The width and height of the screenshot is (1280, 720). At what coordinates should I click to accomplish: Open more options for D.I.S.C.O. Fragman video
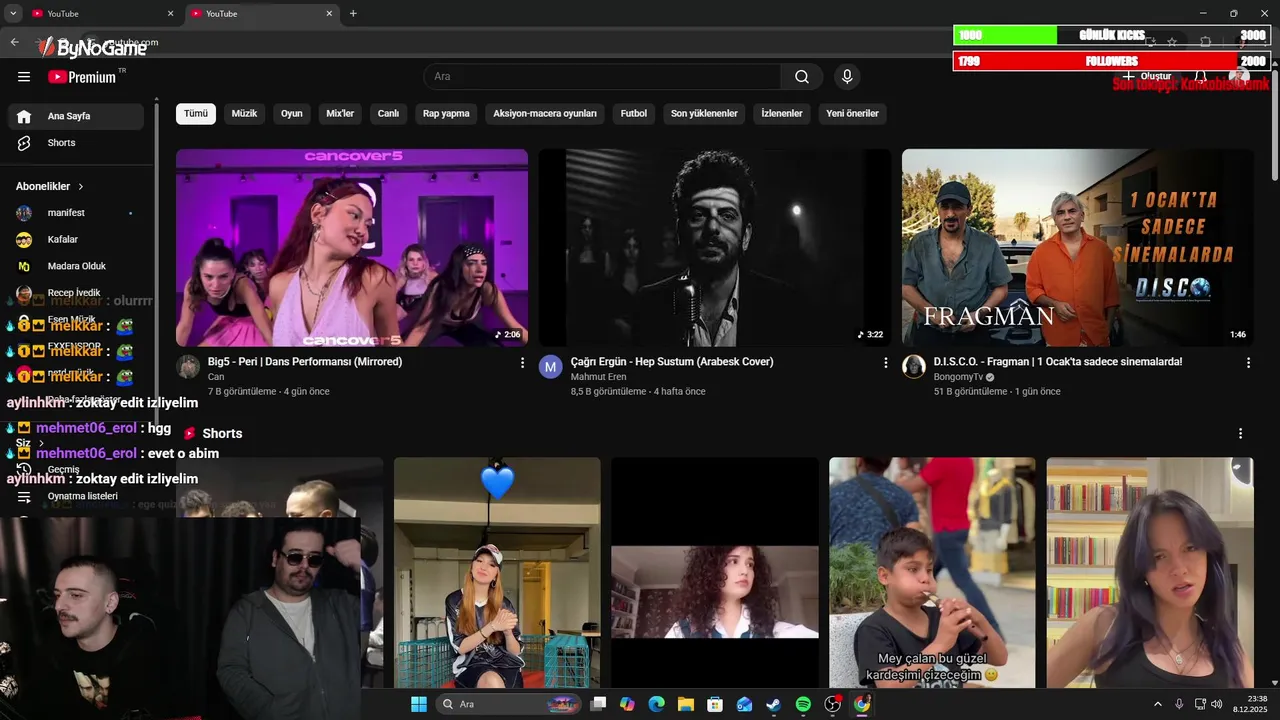click(1248, 363)
